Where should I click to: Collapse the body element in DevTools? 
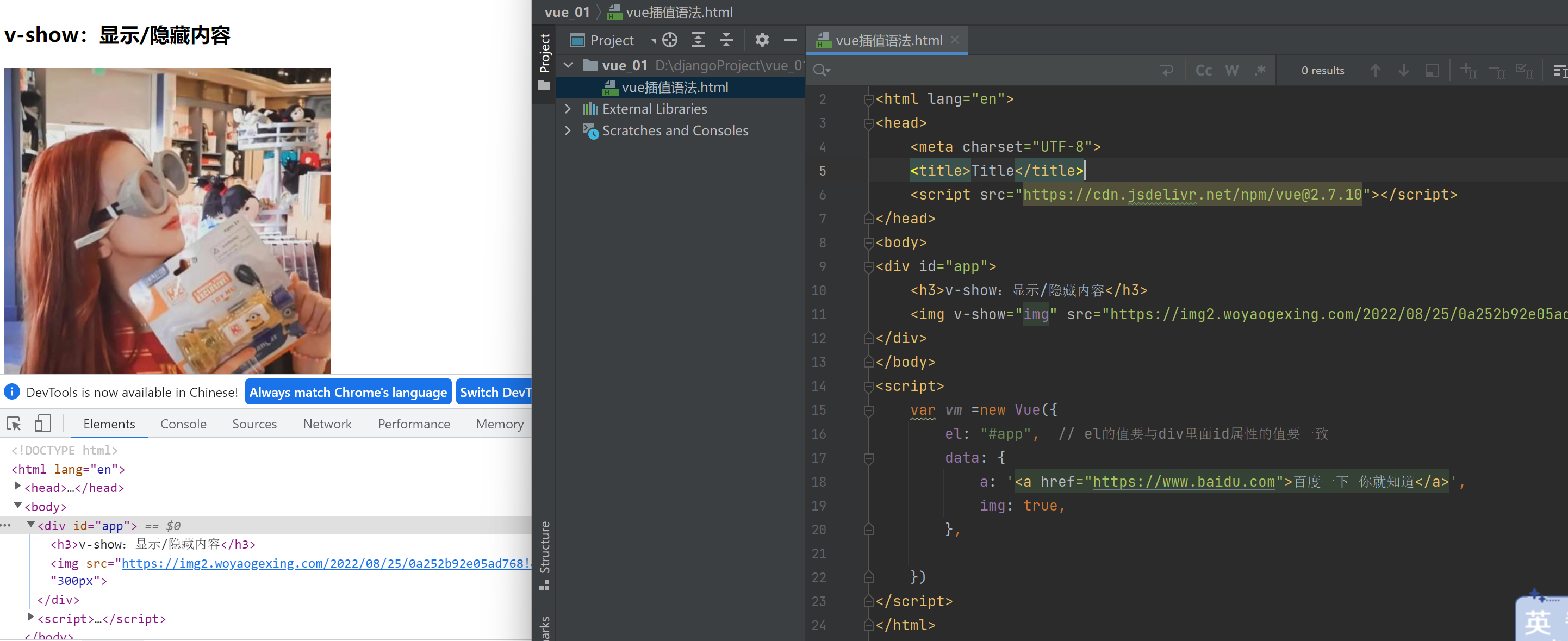[17, 505]
